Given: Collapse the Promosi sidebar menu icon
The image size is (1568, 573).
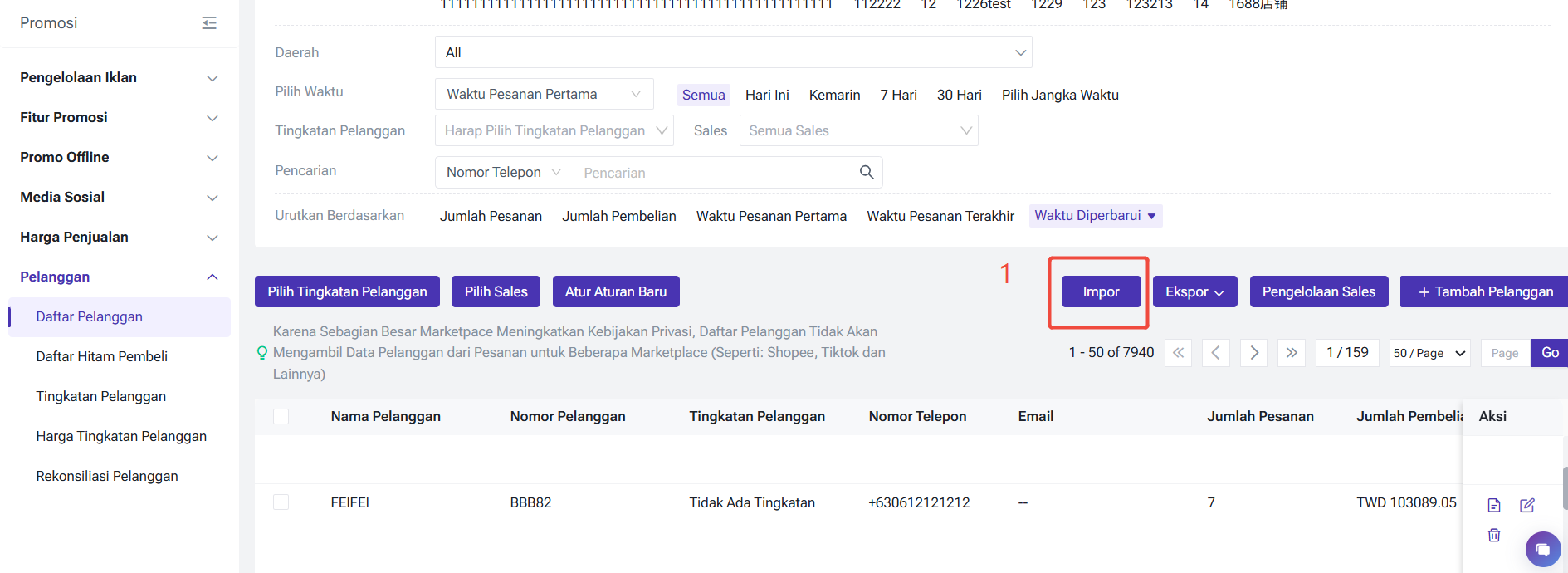Looking at the screenshot, I should point(209,23).
